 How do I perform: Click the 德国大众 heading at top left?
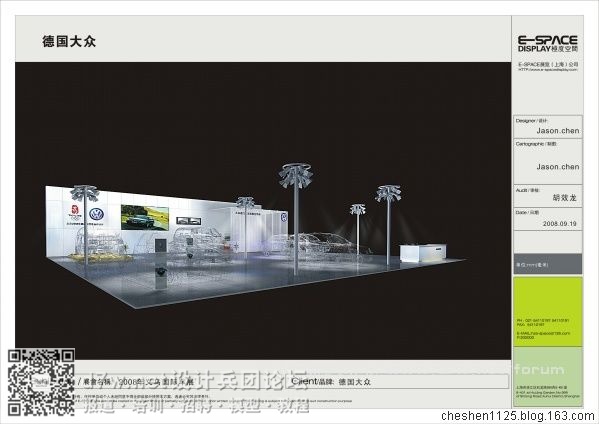click(69, 41)
